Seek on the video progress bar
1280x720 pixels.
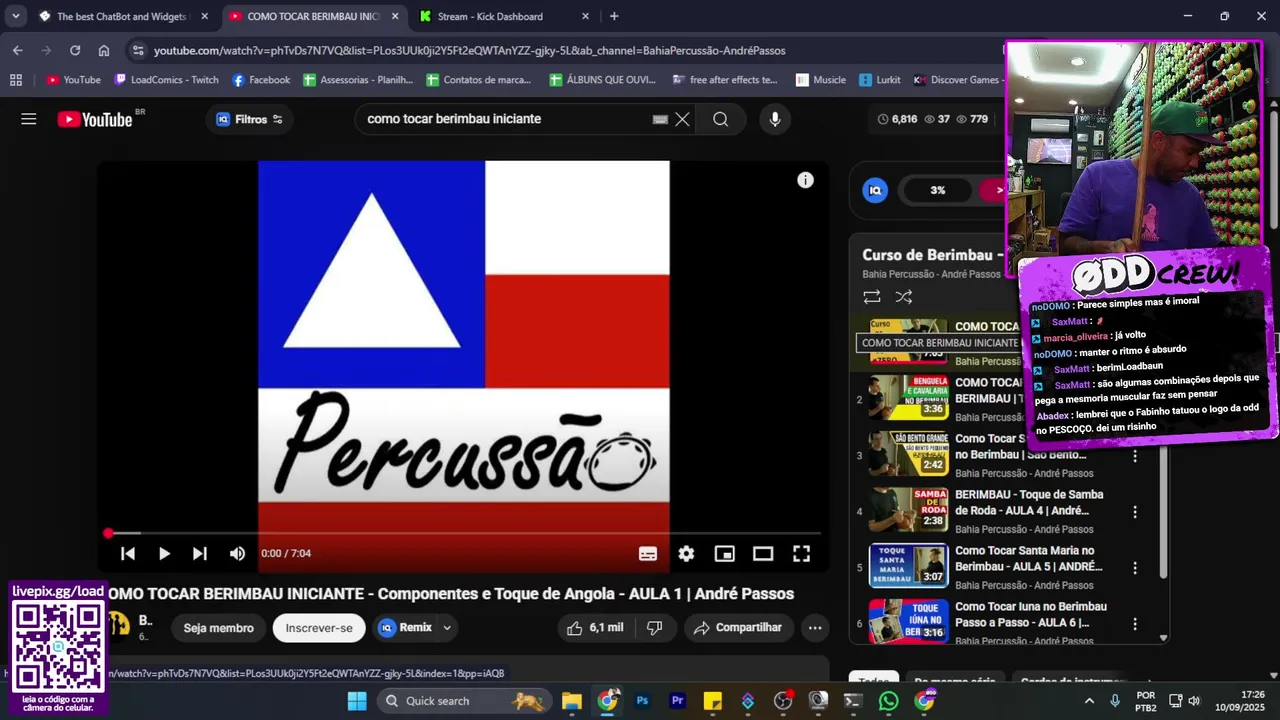click(x=464, y=533)
